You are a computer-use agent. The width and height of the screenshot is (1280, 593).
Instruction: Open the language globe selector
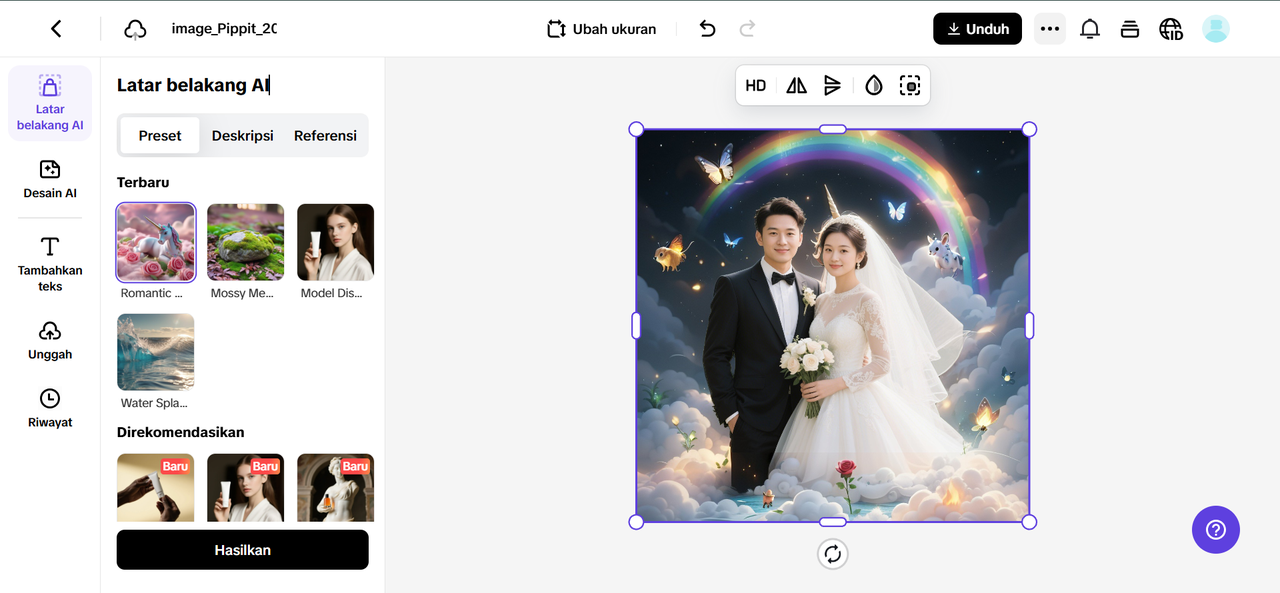1170,29
